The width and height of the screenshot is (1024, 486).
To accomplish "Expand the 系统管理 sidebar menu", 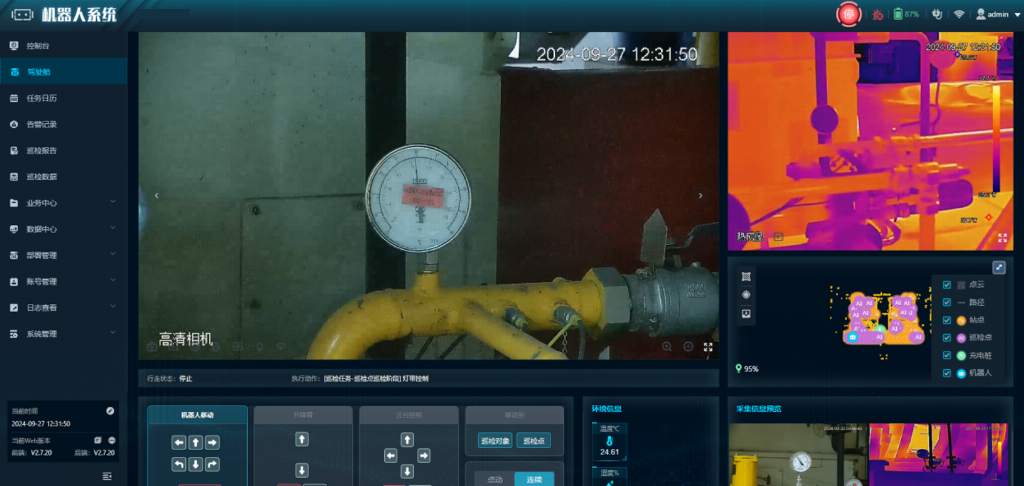I will [x=60, y=333].
